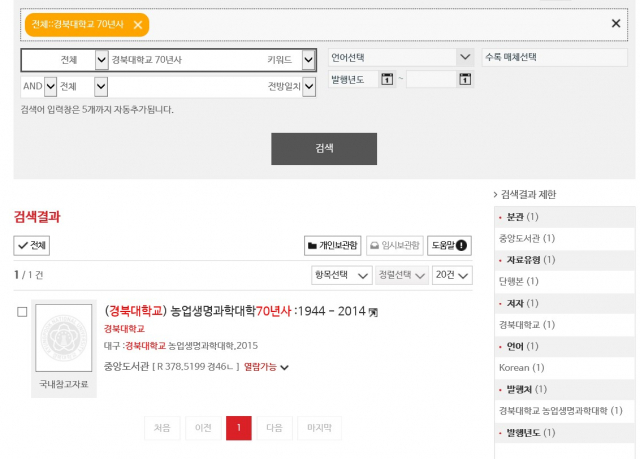Filter by publisher 경북대학교 농업생명과학대학 (1)
640x459 pixels.
(x=560, y=411)
